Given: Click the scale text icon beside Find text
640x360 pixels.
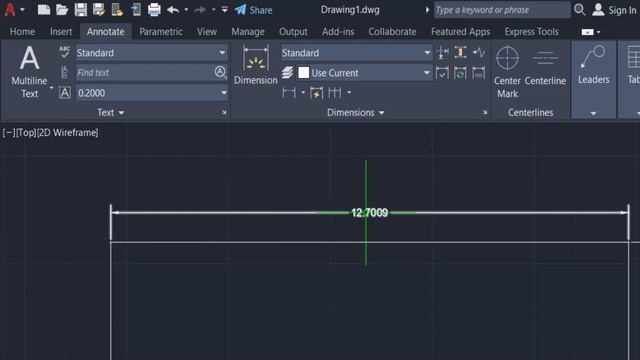Looking at the screenshot, I should (64, 72).
